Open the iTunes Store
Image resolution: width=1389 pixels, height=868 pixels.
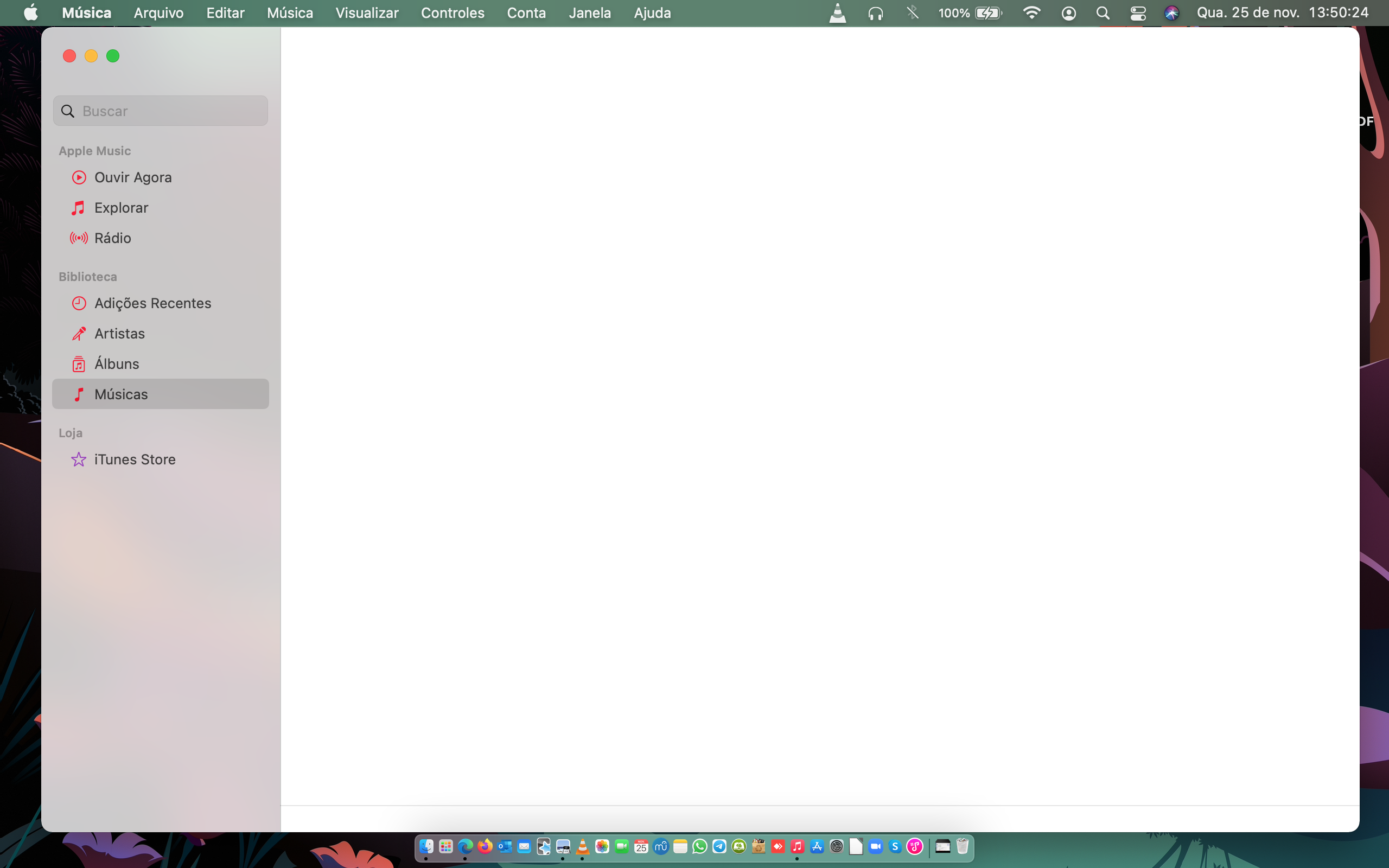coord(135,459)
